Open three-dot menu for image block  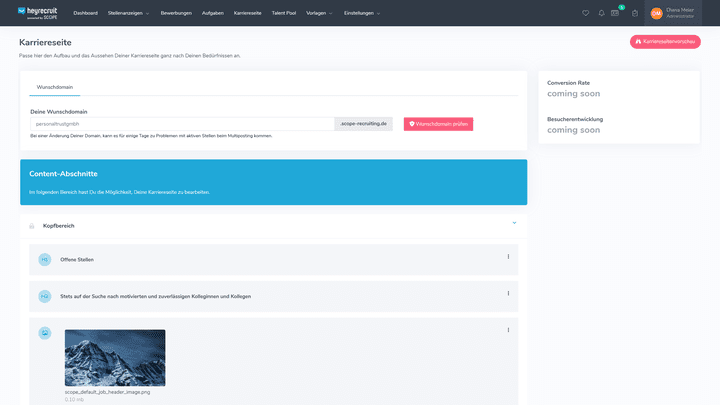coord(508,330)
